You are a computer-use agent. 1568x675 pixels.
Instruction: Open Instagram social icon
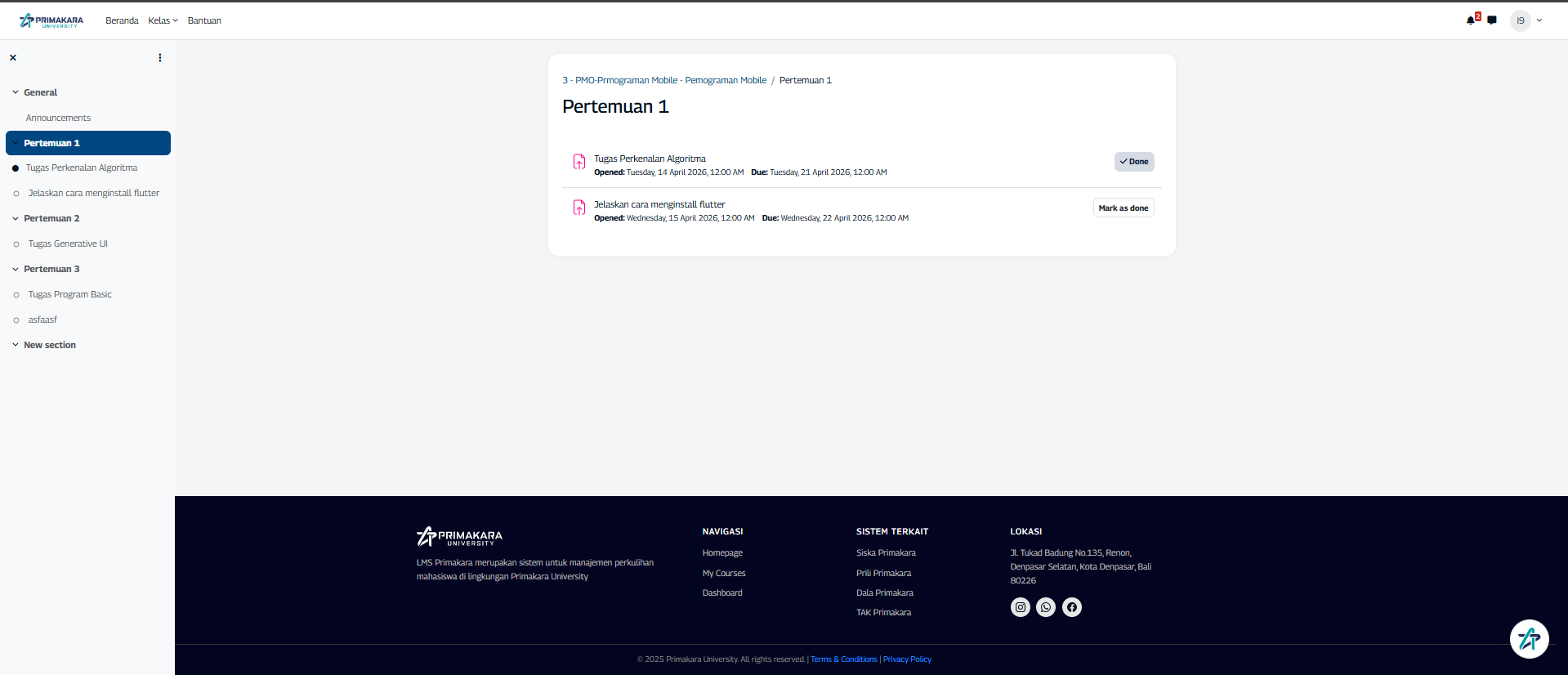point(1021,607)
